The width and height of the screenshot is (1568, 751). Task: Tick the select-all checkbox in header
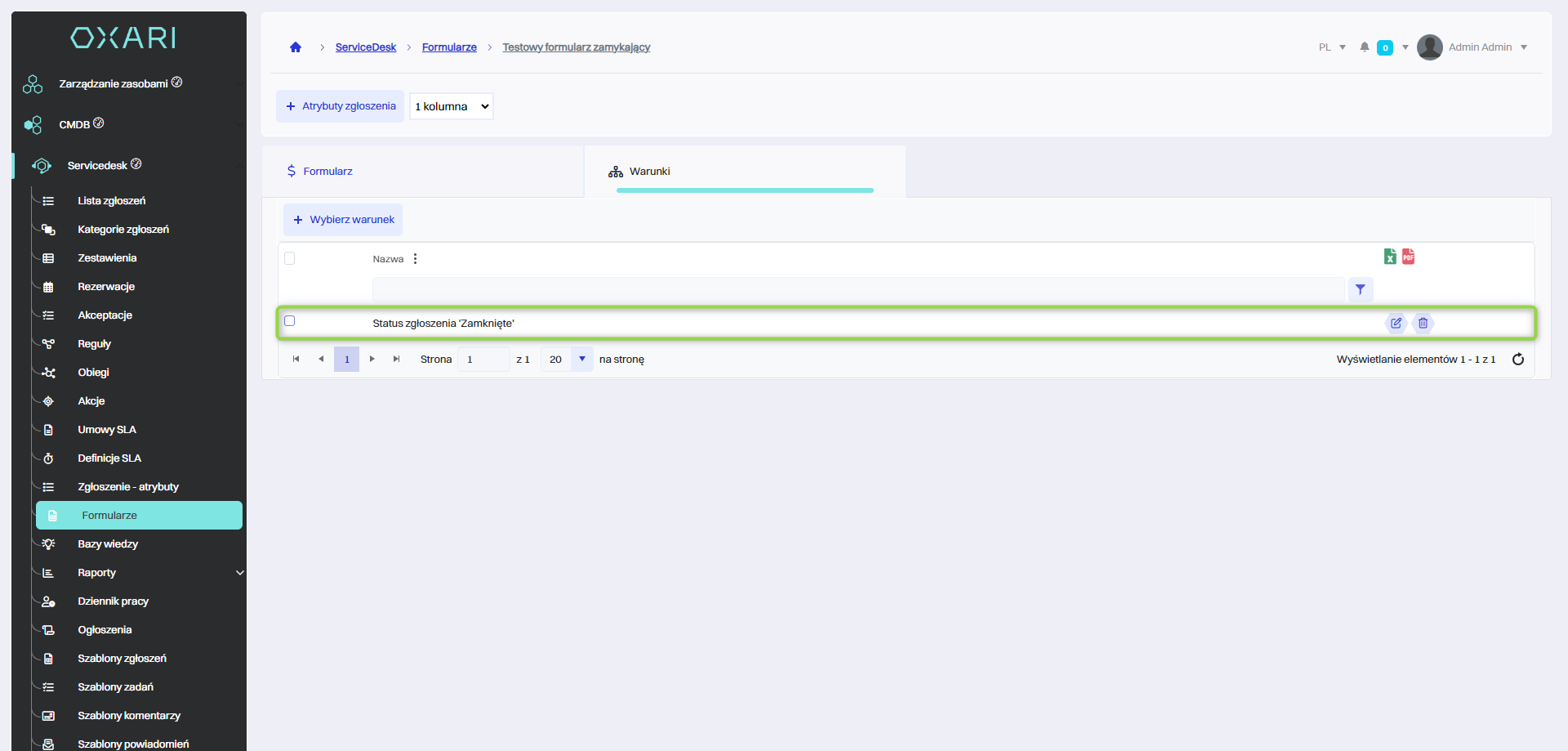[x=290, y=258]
